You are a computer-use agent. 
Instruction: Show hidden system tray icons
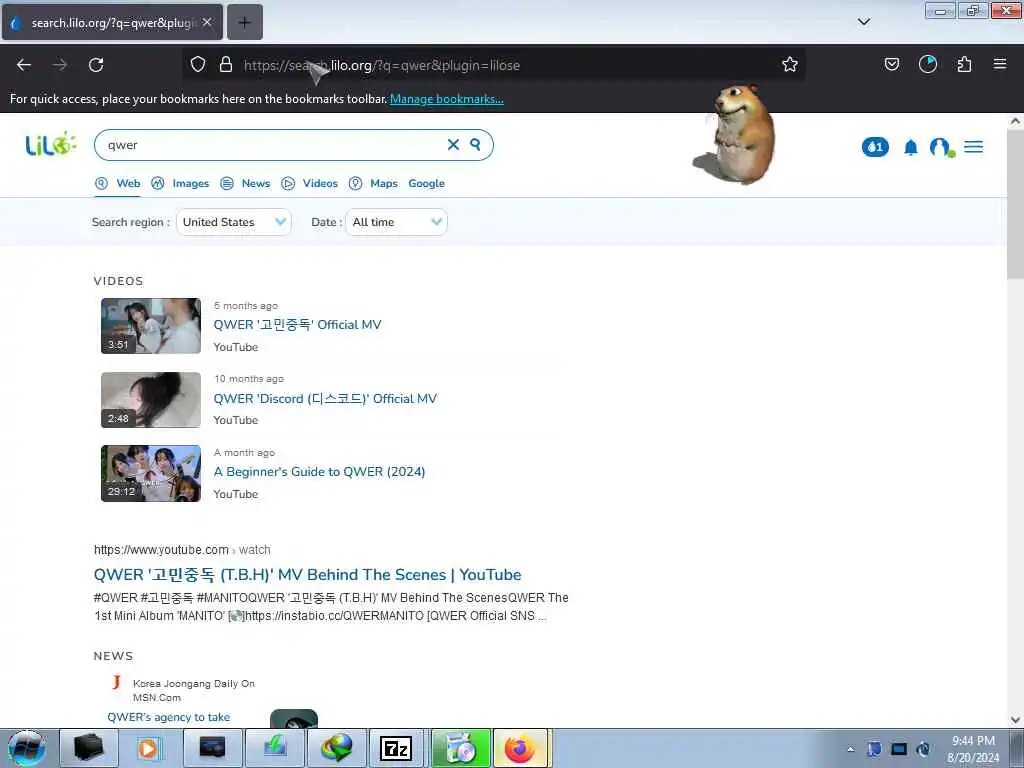coord(850,750)
